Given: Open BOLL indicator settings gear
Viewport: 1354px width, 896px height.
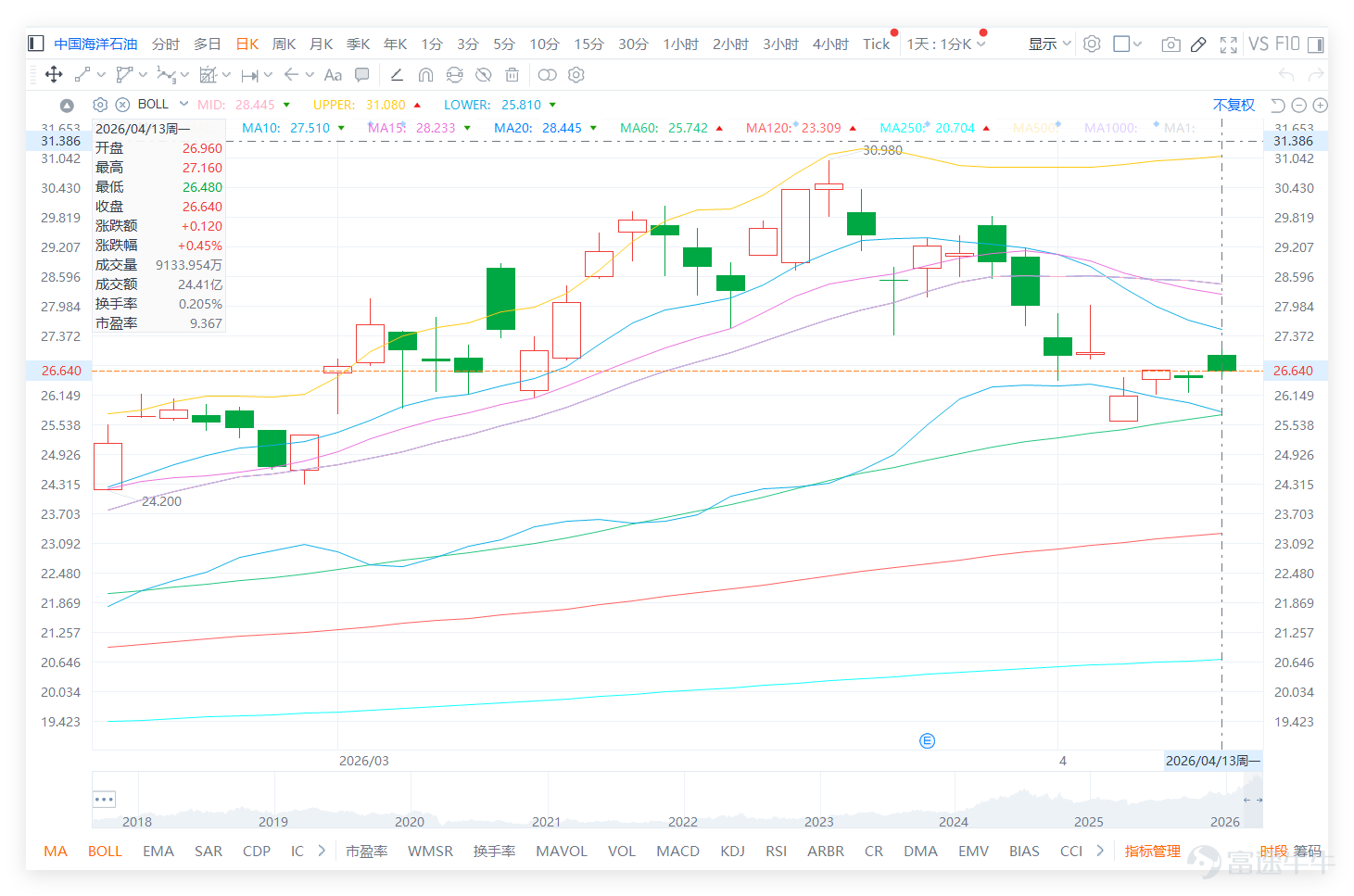Looking at the screenshot, I should click(100, 105).
